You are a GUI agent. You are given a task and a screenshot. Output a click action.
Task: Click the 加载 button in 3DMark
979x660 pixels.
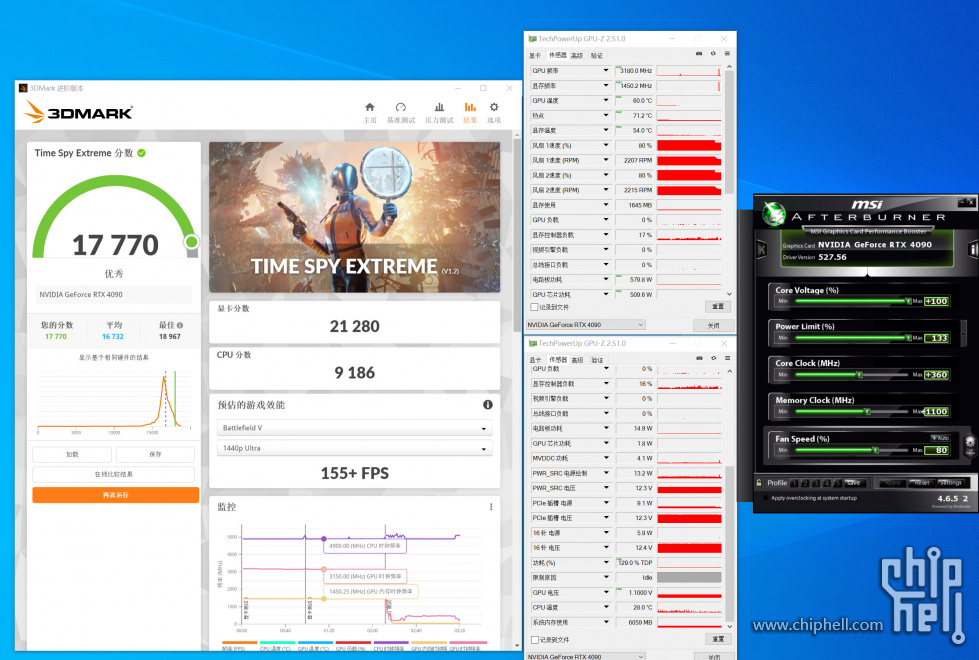72,455
